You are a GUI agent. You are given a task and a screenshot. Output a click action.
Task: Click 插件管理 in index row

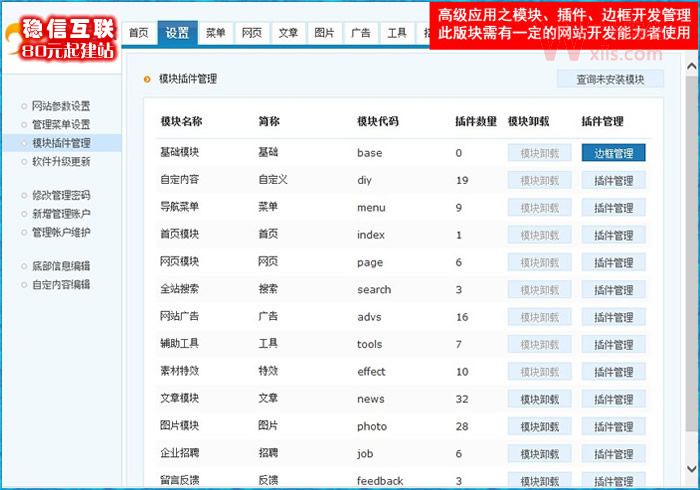tap(613, 235)
